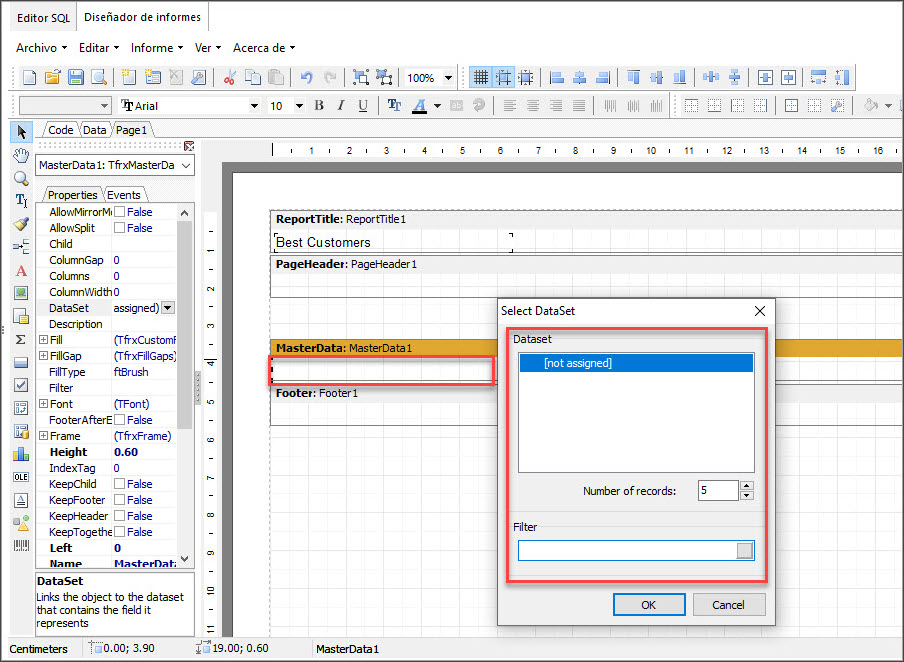Switch to the Editor SQL tab
904x662 pixels.
point(43,18)
